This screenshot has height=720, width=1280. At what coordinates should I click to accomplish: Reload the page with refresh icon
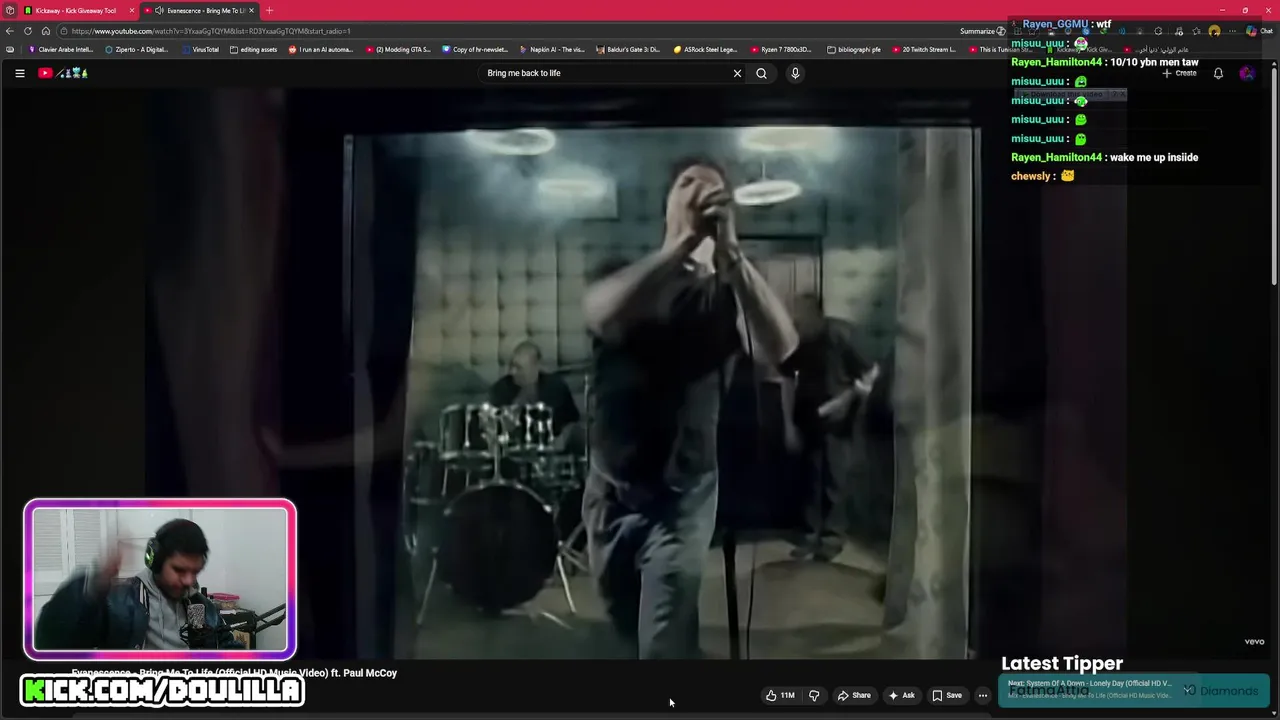coord(28,31)
